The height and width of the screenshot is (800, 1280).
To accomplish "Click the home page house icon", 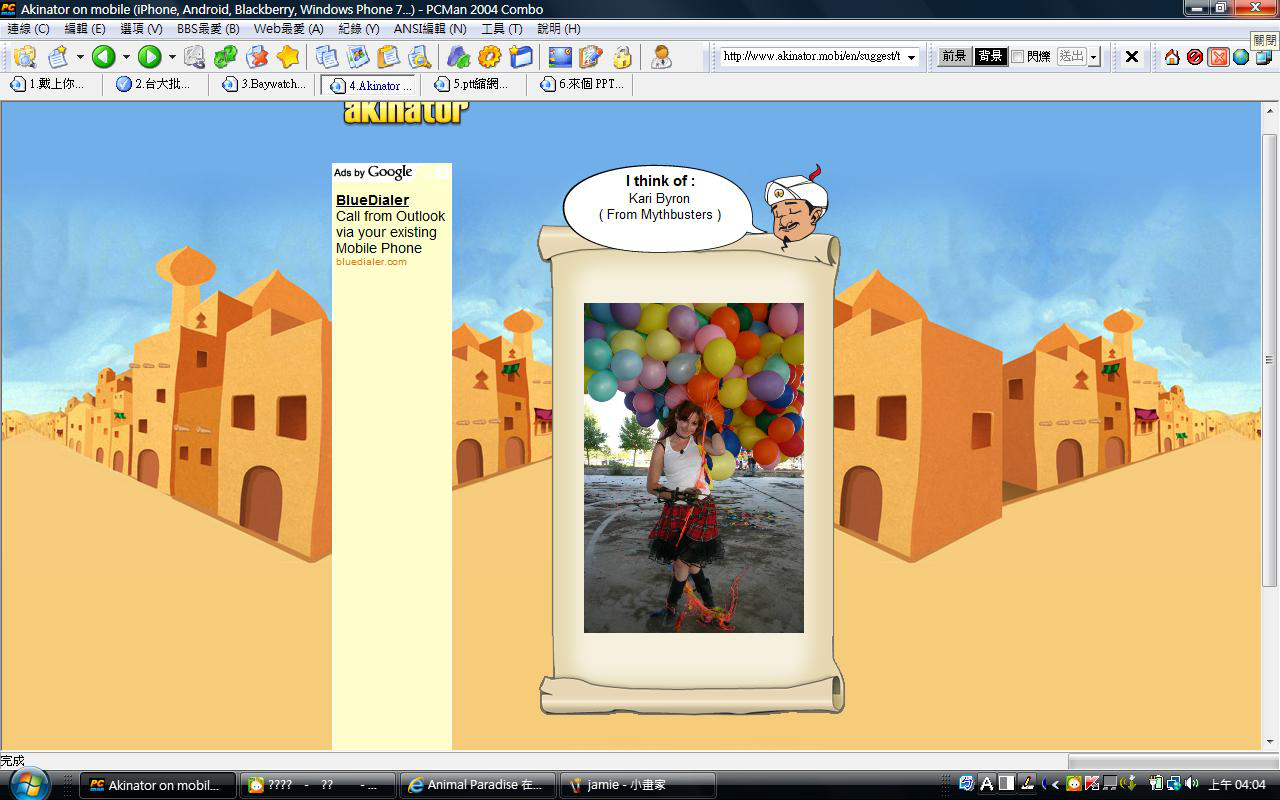I will [x=1172, y=56].
